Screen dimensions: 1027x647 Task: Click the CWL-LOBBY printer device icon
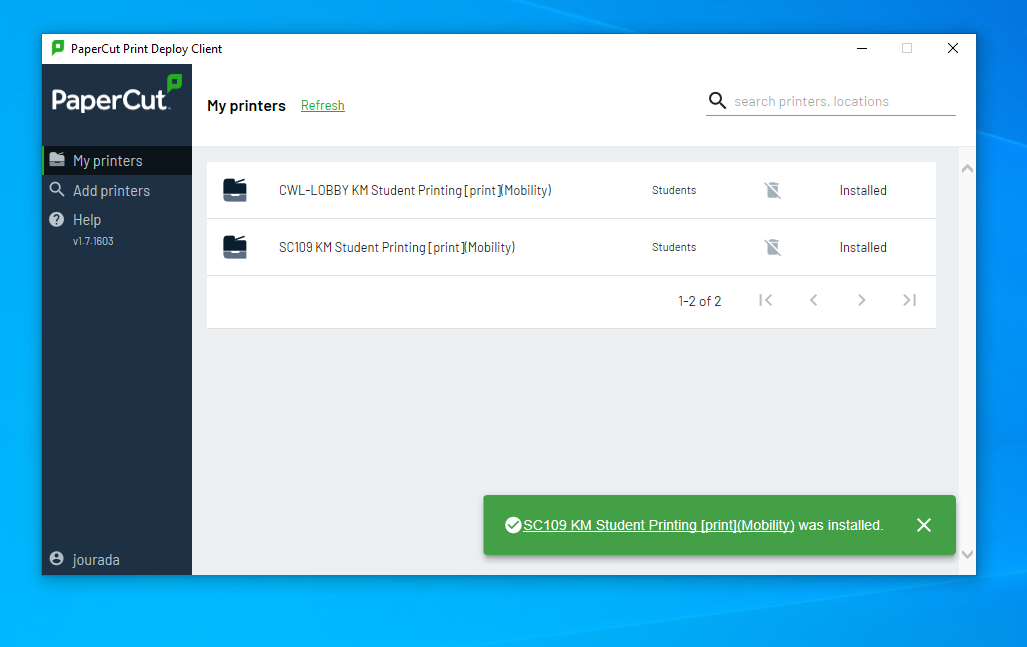(x=235, y=190)
